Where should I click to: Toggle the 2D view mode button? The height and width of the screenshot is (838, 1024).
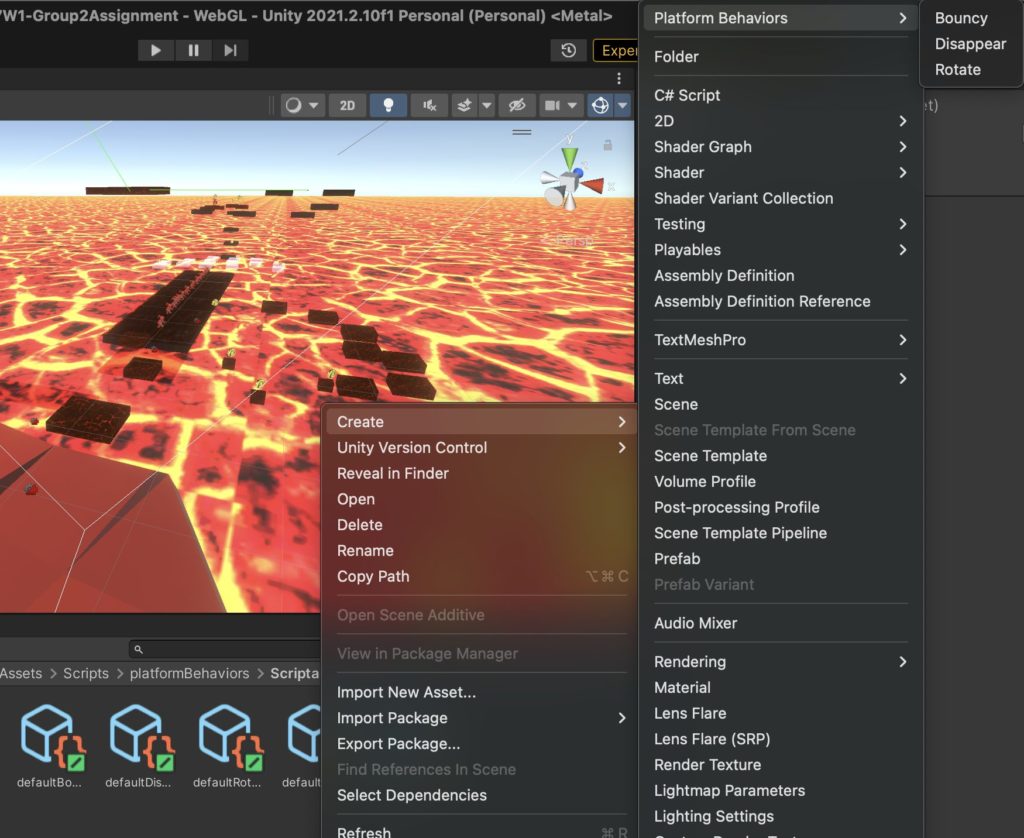(x=347, y=105)
